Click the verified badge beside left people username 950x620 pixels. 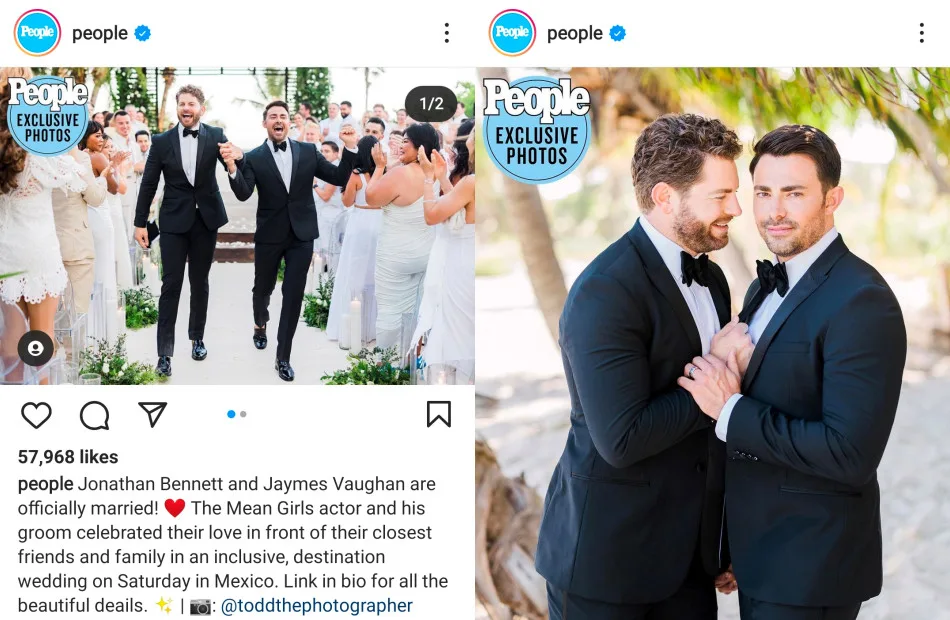[142, 33]
